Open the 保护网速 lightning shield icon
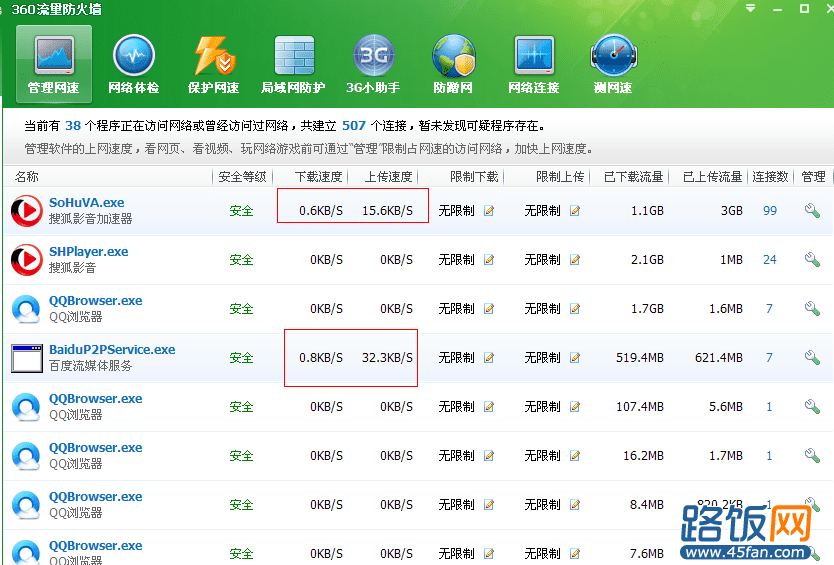This screenshot has width=834, height=565. (x=214, y=55)
